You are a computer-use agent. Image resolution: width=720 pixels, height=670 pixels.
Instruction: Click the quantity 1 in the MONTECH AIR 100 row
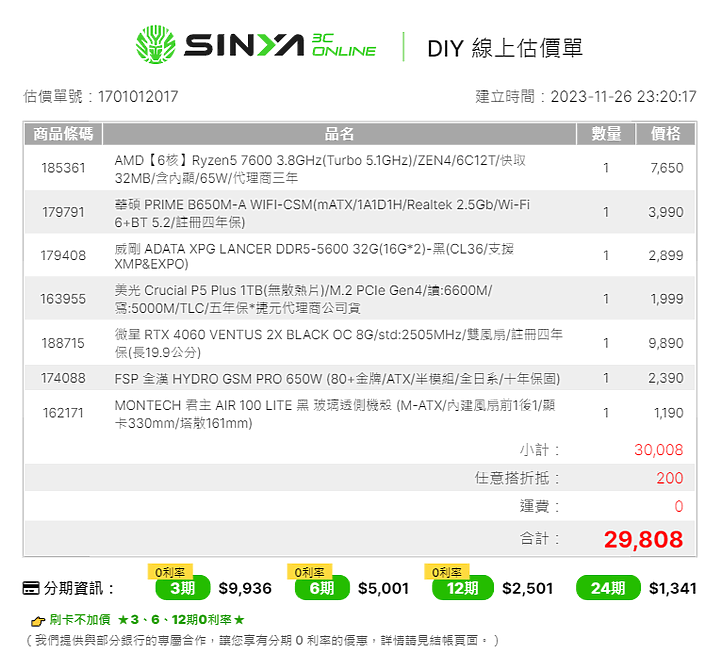click(x=606, y=413)
